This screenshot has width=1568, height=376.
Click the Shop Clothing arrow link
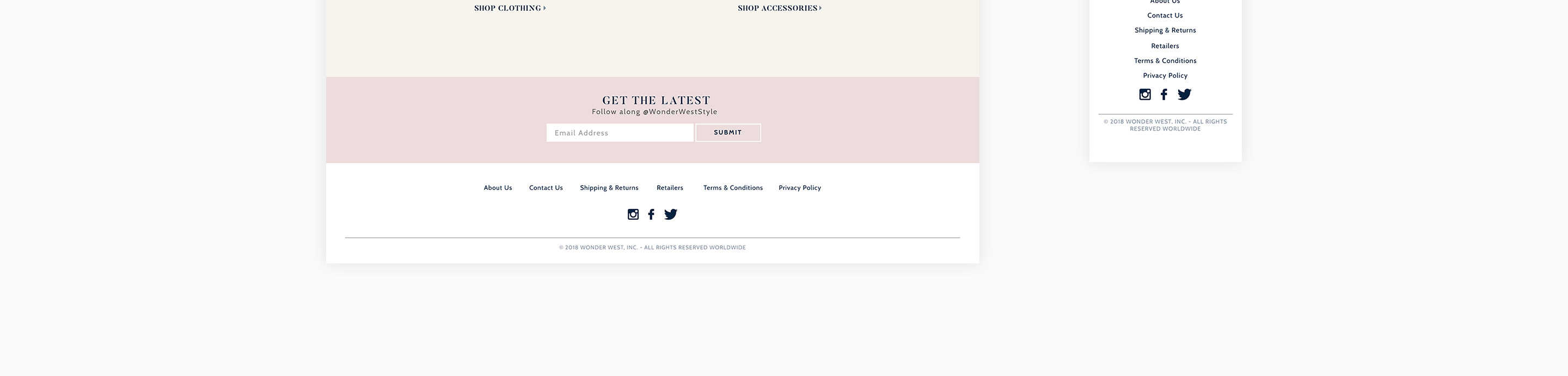[510, 8]
